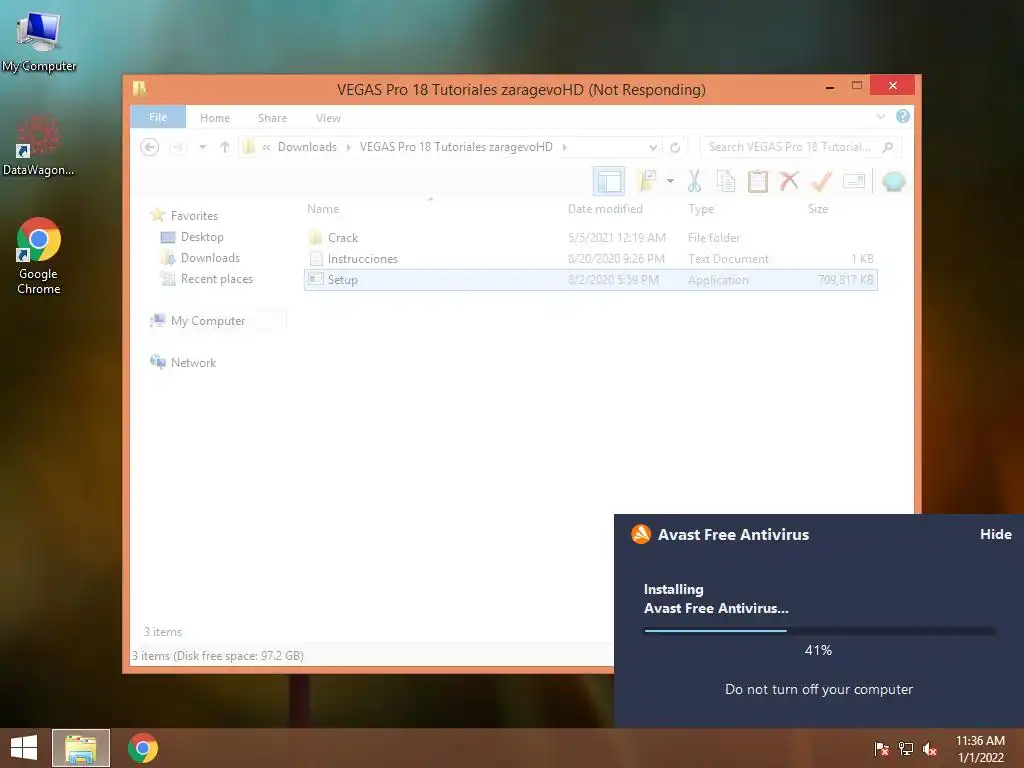Sort files by Name column header
The image size is (1024, 768).
[323, 209]
